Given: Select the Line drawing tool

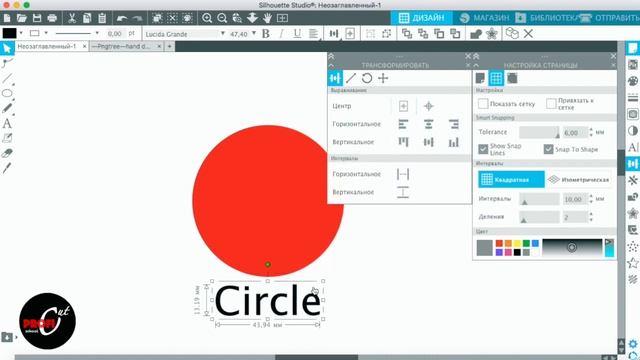Looking at the screenshot, I should [7, 78].
